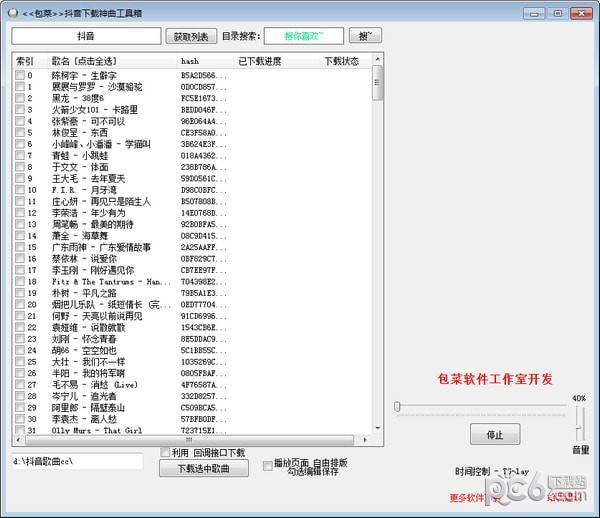This screenshot has width=600, height=518.
Task: Click the list's vertical scrollbar thumb
Action: (x=377, y=83)
